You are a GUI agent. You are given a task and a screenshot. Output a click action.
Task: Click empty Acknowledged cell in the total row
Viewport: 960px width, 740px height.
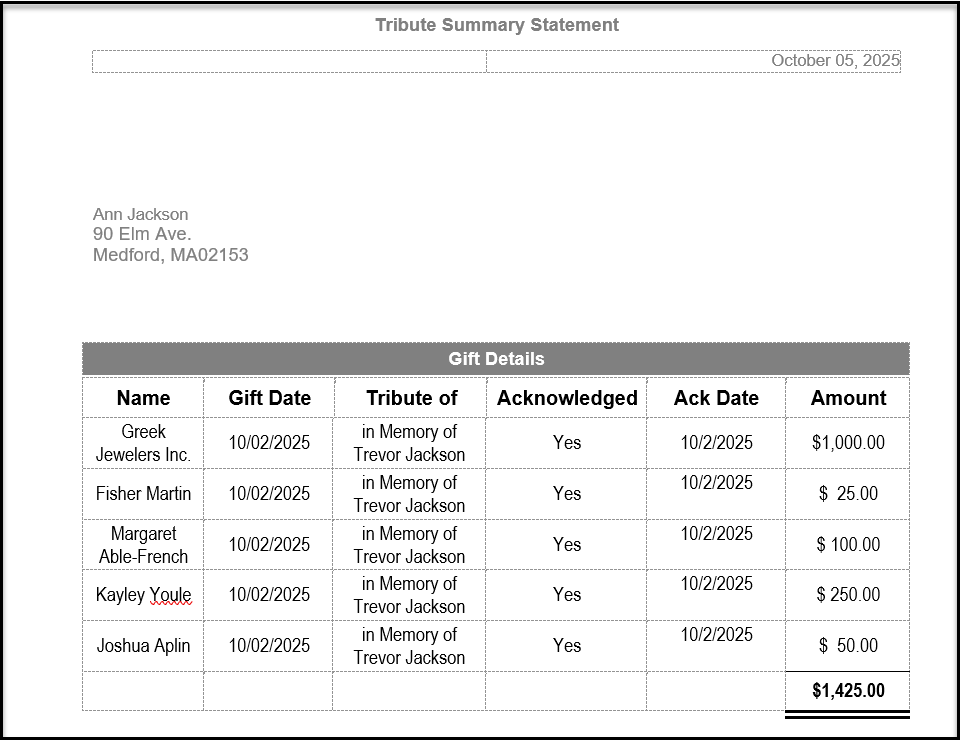[566, 691]
